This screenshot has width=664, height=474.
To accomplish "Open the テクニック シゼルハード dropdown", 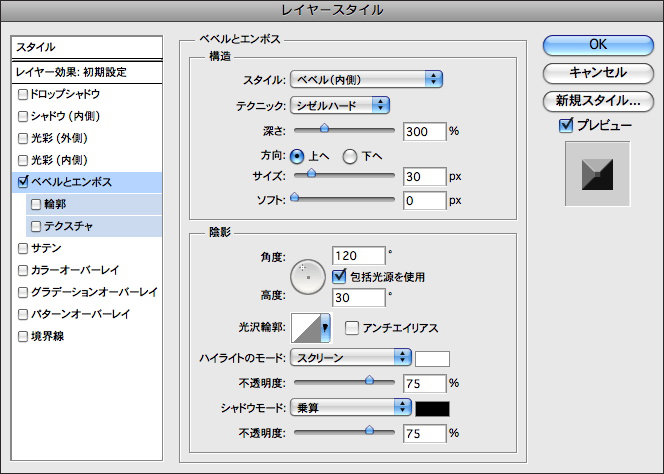I will (340, 105).
